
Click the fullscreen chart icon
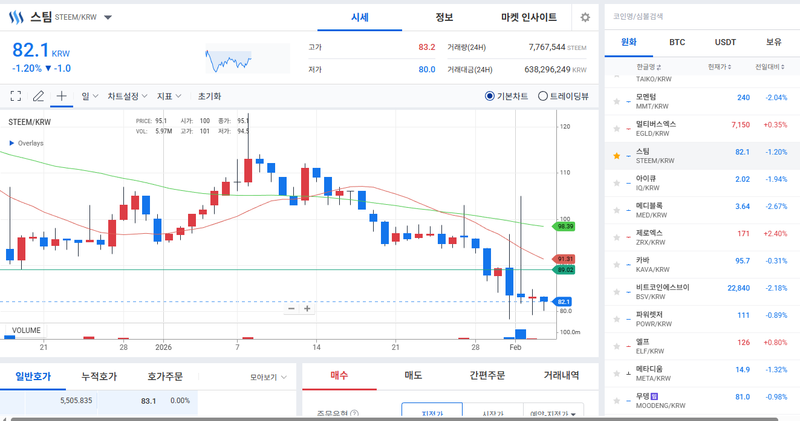coord(15,97)
